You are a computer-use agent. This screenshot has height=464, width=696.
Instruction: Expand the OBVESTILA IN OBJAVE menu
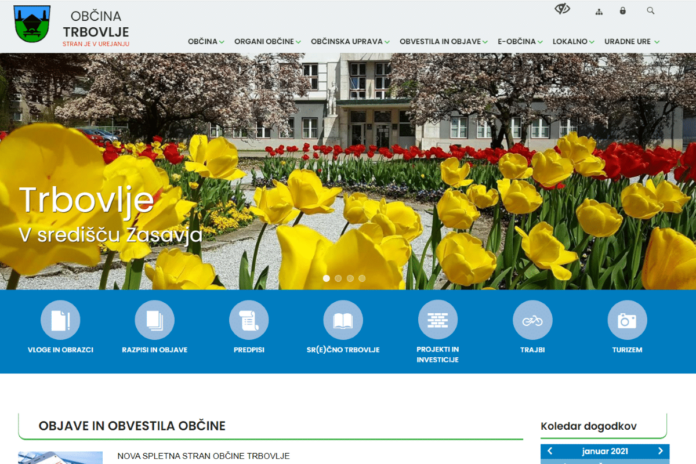[443, 41]
